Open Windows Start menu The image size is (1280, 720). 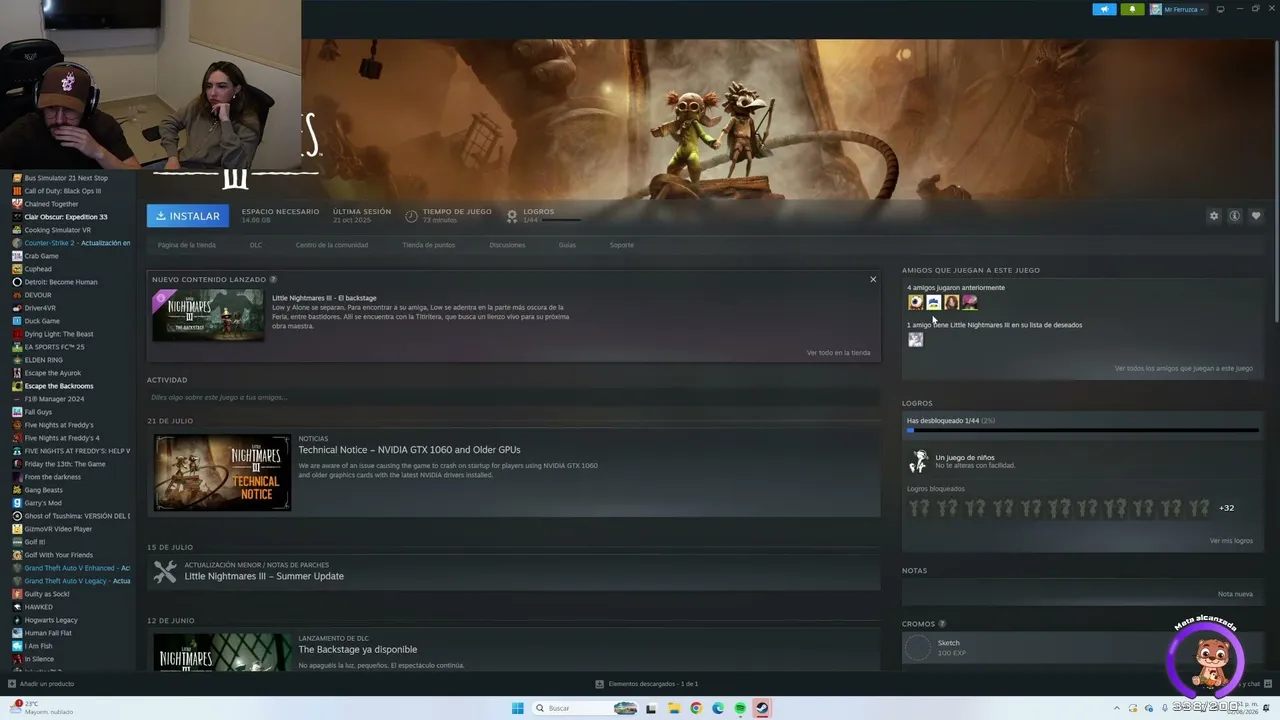point(517,708)
